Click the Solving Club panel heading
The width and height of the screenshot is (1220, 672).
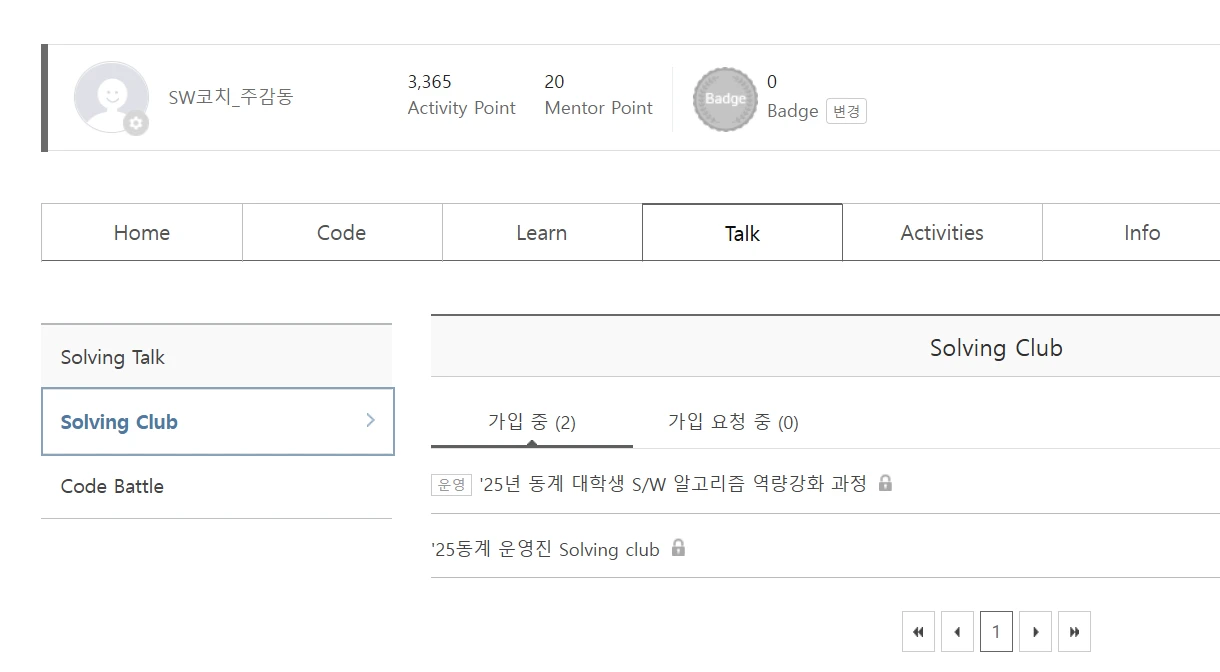point(996,348)
